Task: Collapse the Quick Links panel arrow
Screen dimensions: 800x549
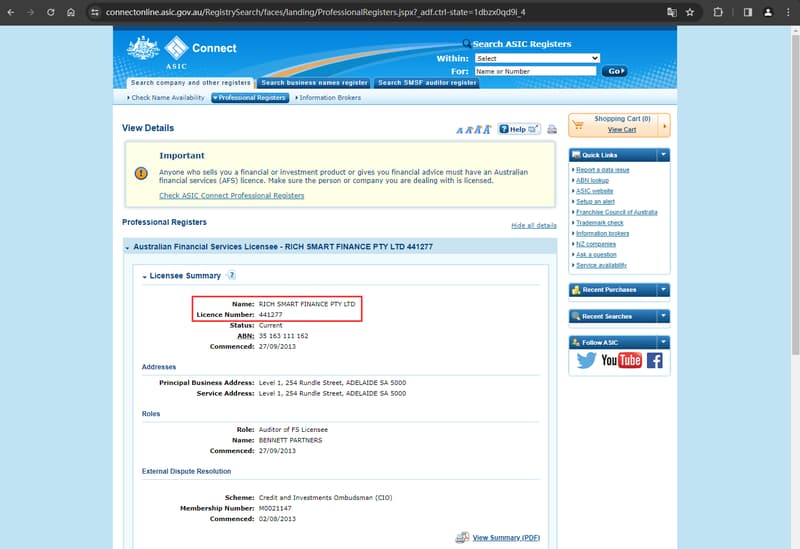Action: [663, 155]
